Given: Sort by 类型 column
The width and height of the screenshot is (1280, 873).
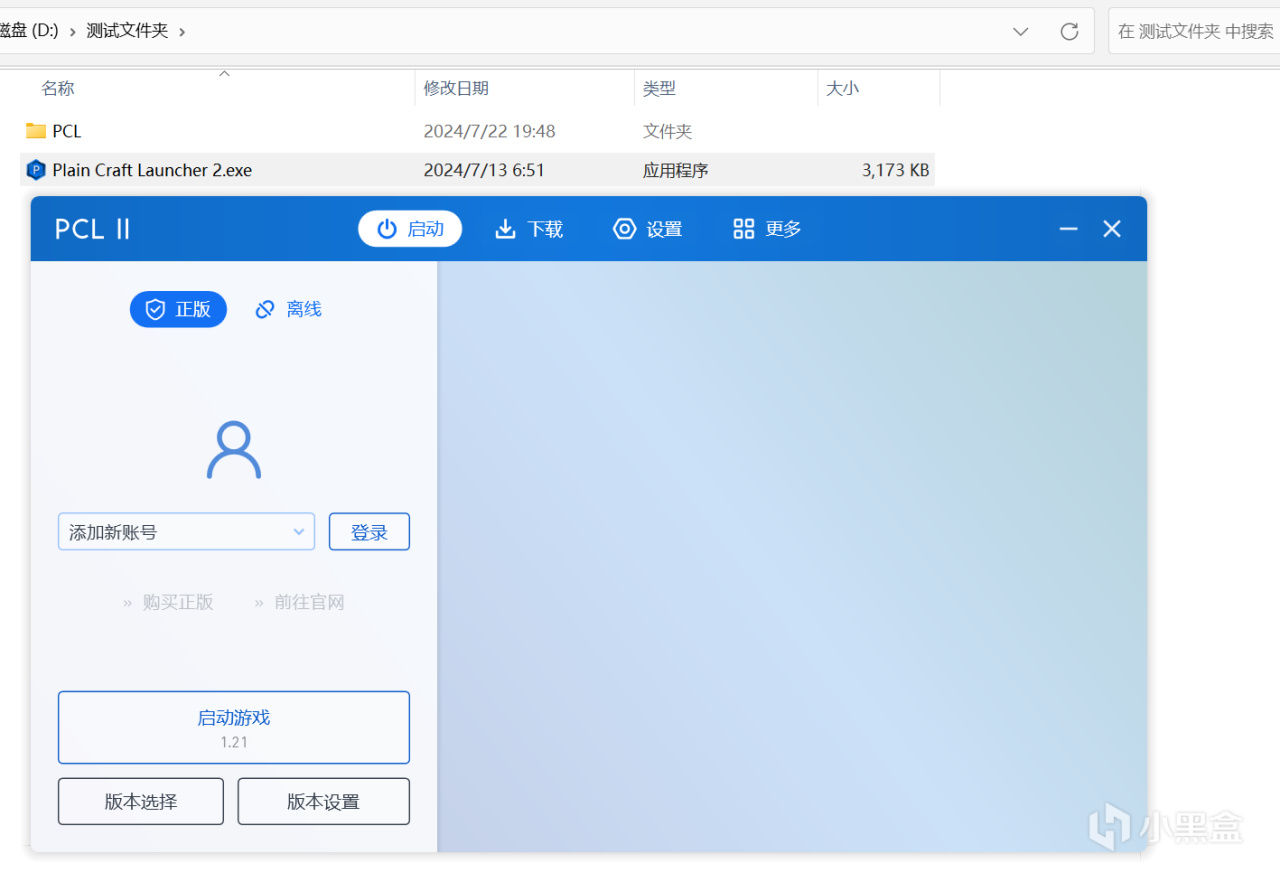Looking at the screenshot, I should click(x=659, y=88).
